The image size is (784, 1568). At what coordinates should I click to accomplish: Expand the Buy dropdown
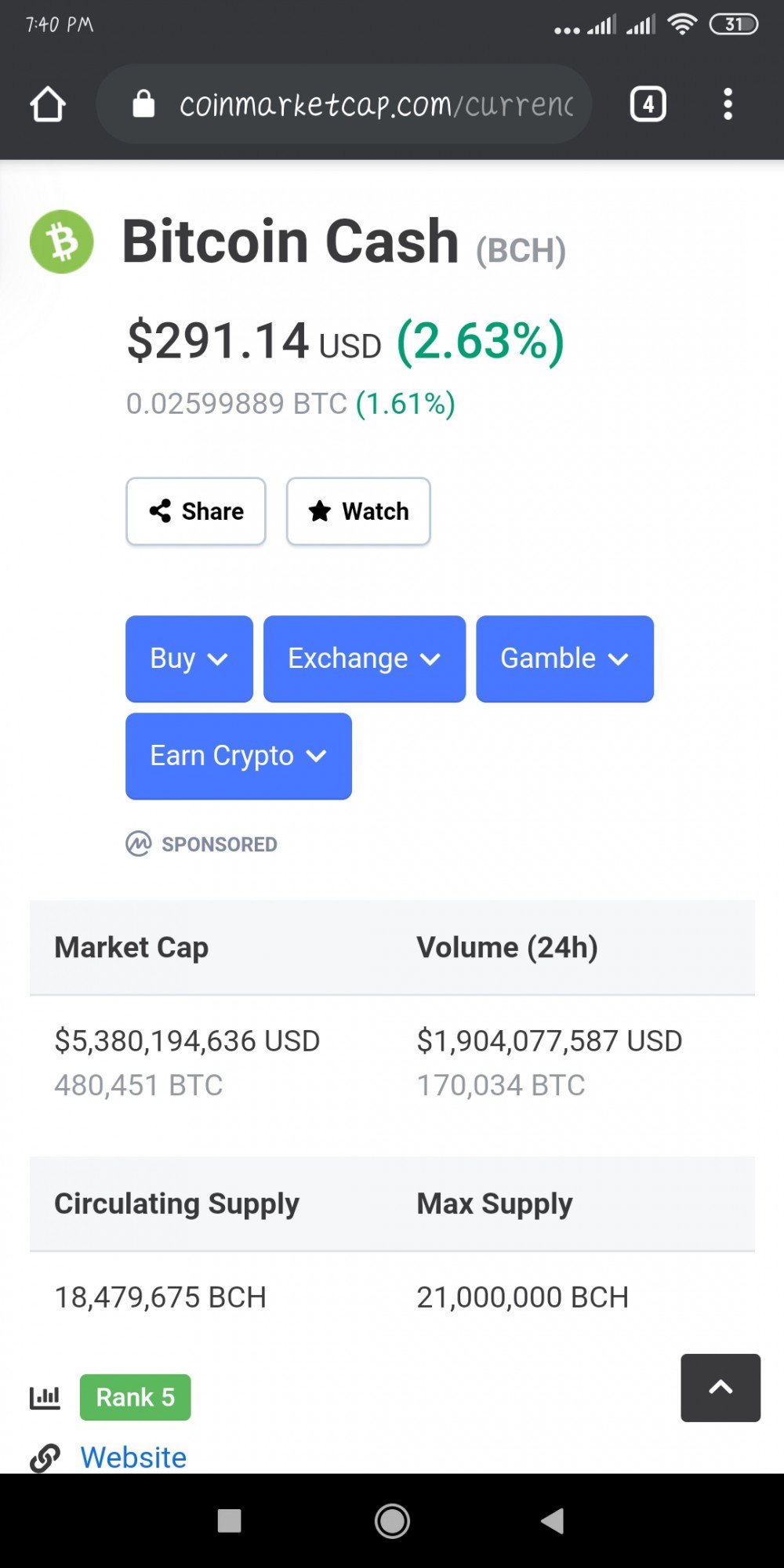pos(189,659)
